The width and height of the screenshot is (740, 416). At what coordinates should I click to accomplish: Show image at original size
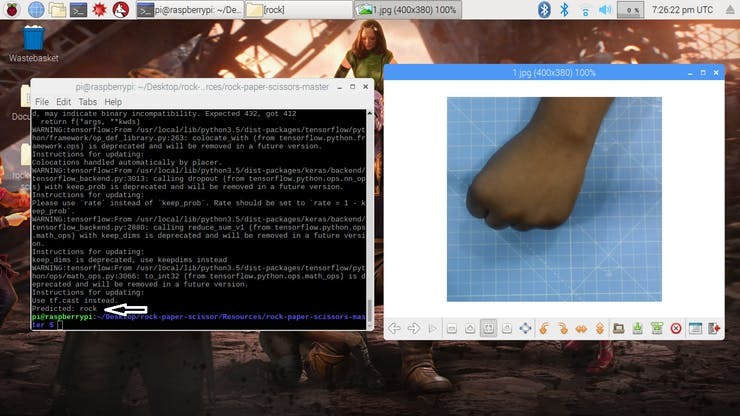tap(507, 328)
